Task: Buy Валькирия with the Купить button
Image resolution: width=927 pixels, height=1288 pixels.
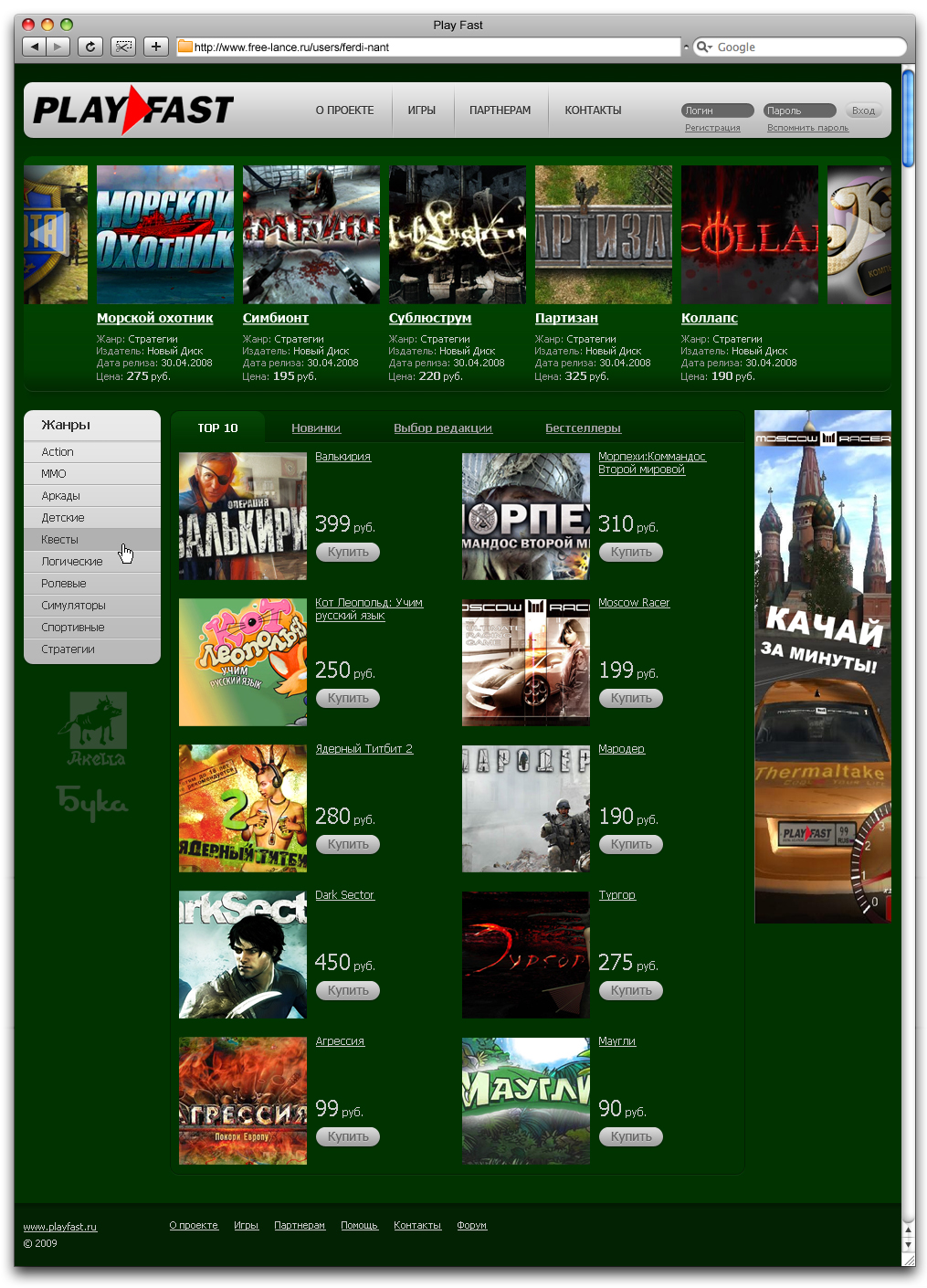Action: pos(348,552)
